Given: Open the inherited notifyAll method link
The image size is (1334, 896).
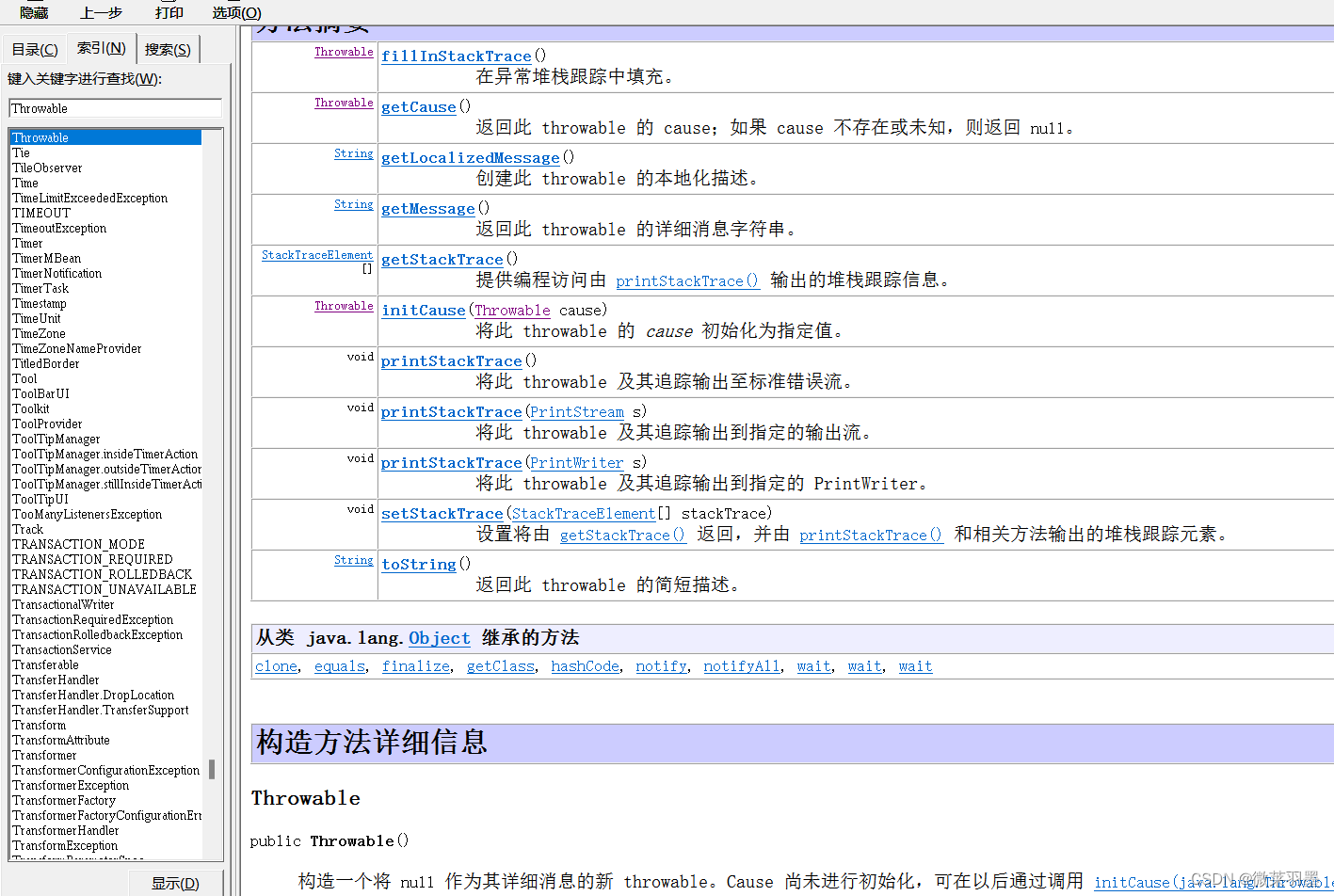Looking at the screenshot, I should point(741,666).
